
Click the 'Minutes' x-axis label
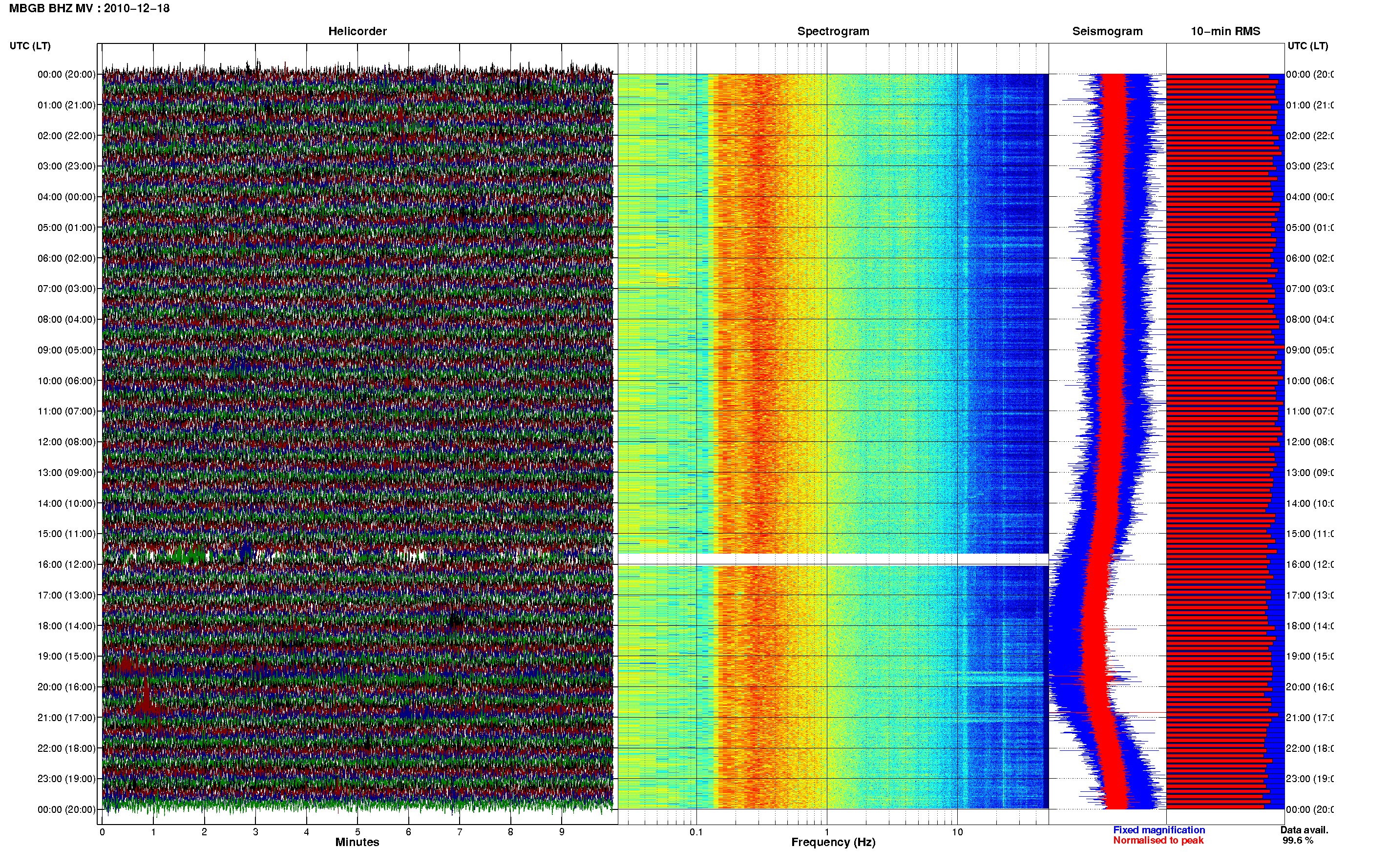tap(357, 842)
